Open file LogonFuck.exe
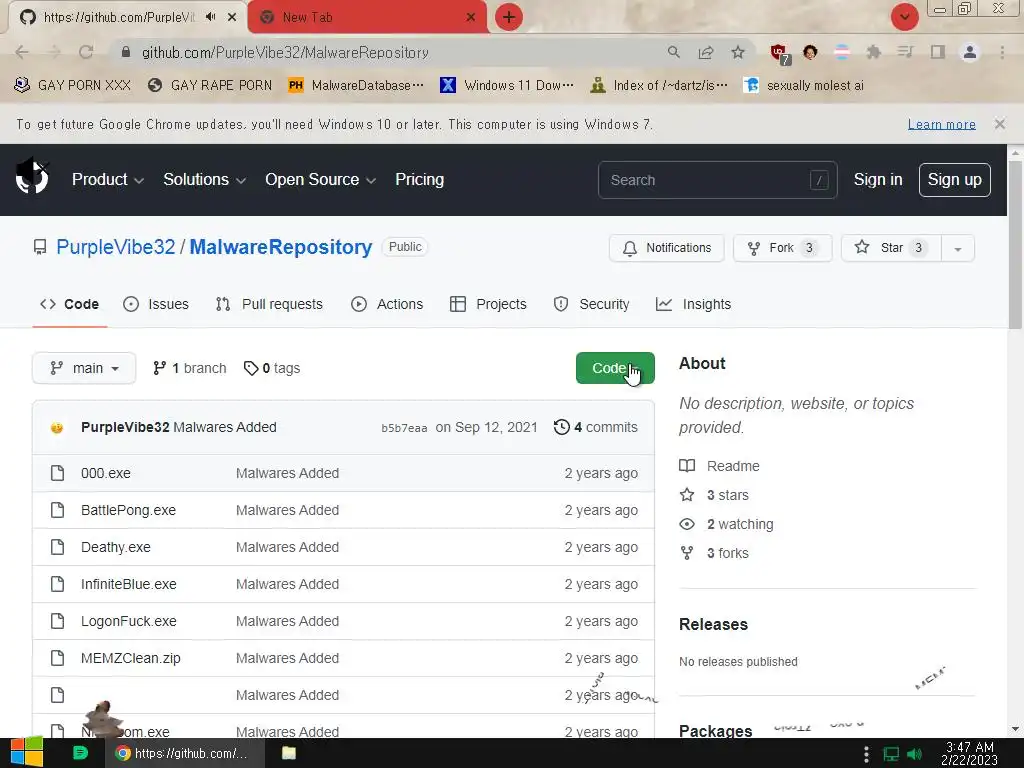 point(129,621)
